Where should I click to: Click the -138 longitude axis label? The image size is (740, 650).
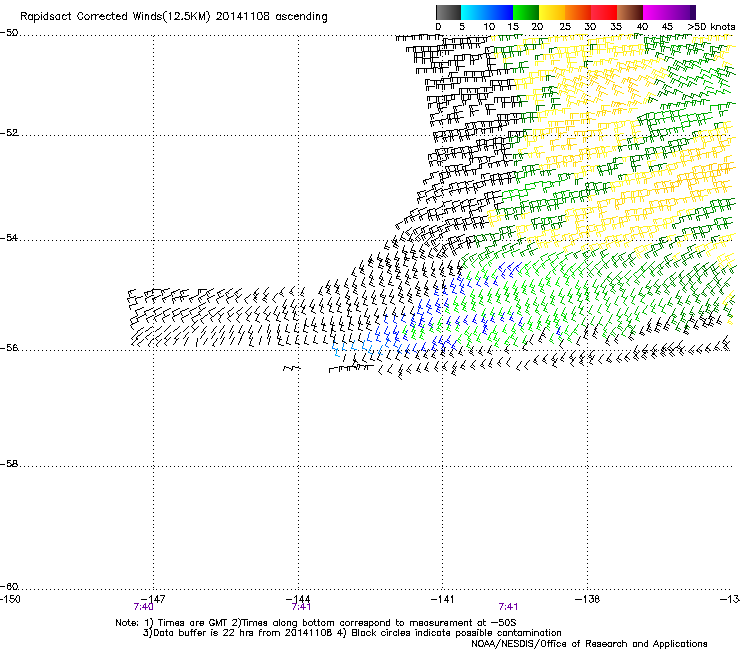(x=587, y=599)
